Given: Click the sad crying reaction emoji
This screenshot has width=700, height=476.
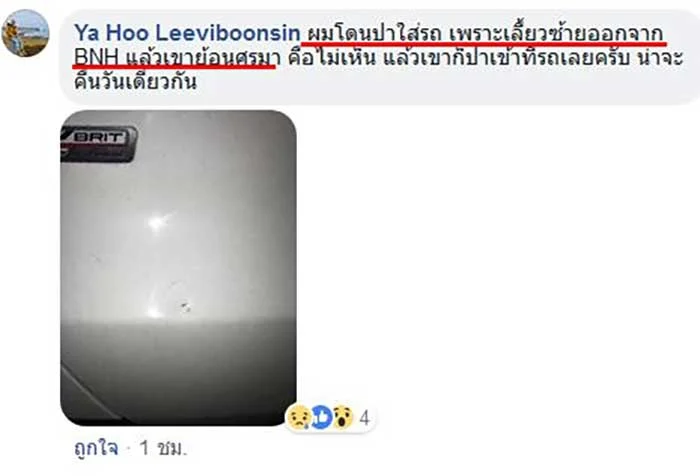Looking at the screenshot, I should coord(298,417).
